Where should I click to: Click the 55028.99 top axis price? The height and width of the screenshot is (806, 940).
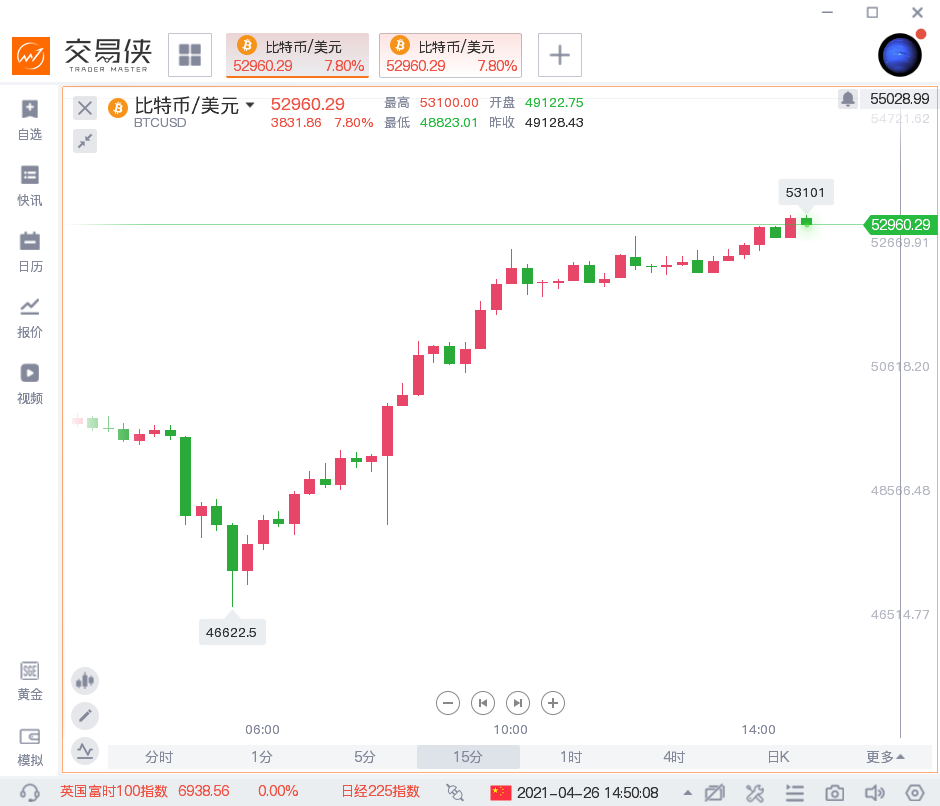point(899,99)
